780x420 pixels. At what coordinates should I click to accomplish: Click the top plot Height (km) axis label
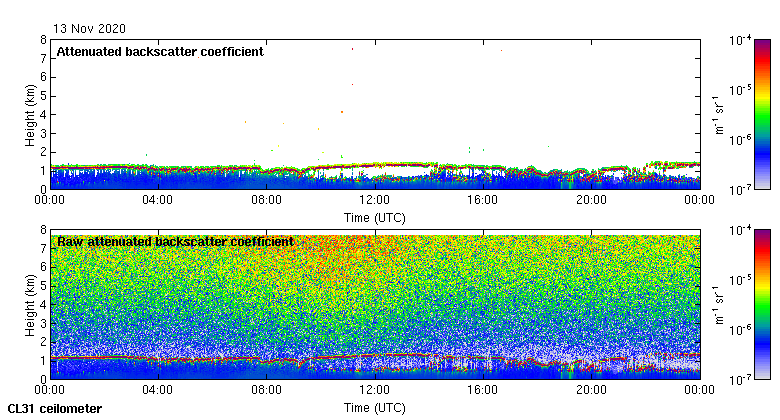30,115
